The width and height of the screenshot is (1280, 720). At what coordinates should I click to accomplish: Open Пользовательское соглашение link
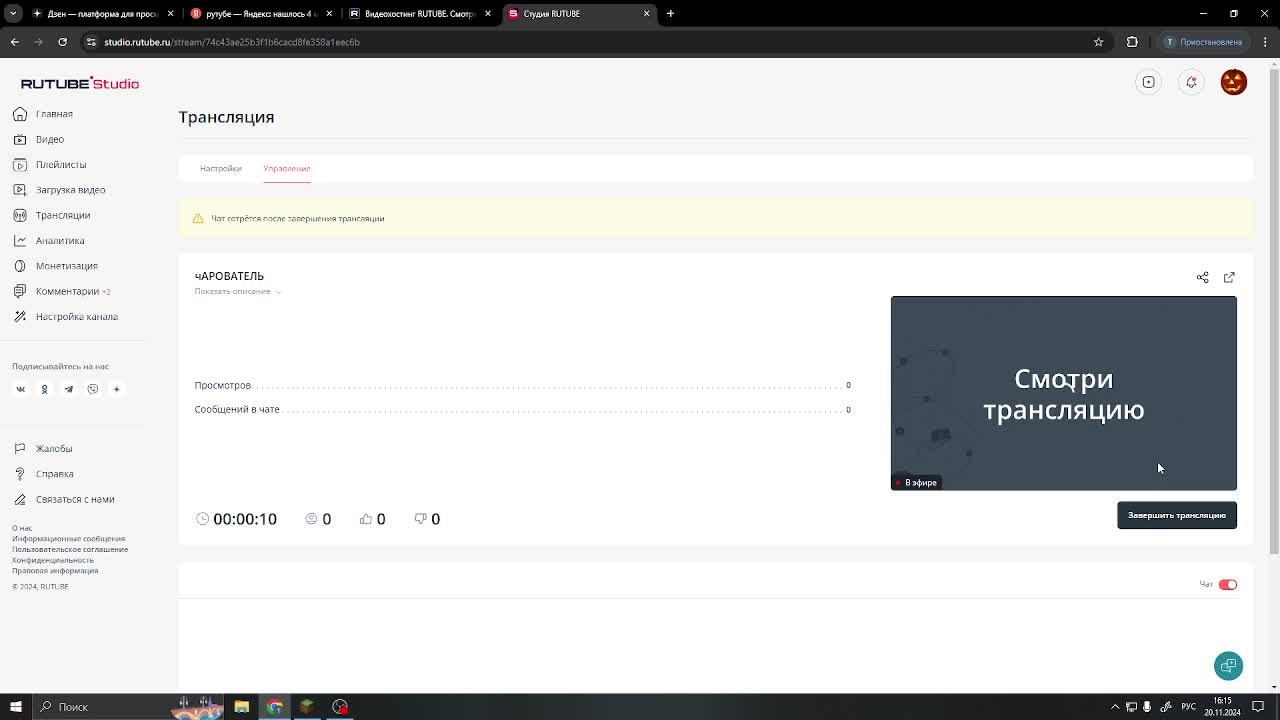[70, 549]
